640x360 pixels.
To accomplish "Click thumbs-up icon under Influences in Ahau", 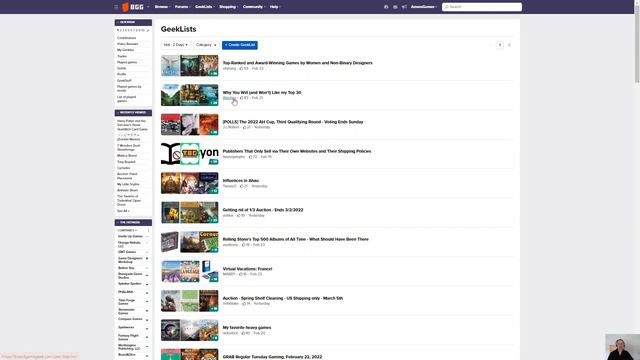I will click(x=242, y=186).
